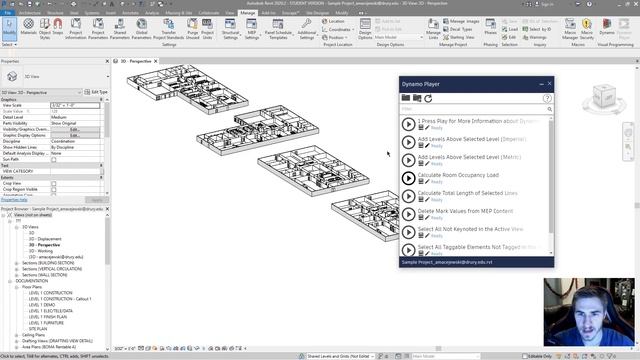Open Dynamo Player help icon

coord(547,98)
